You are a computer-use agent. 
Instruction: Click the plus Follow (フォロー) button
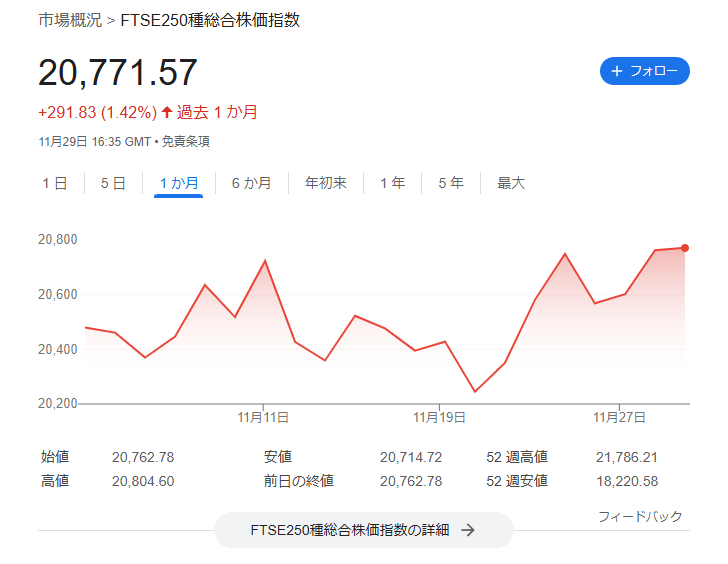(x=644, y=71)
